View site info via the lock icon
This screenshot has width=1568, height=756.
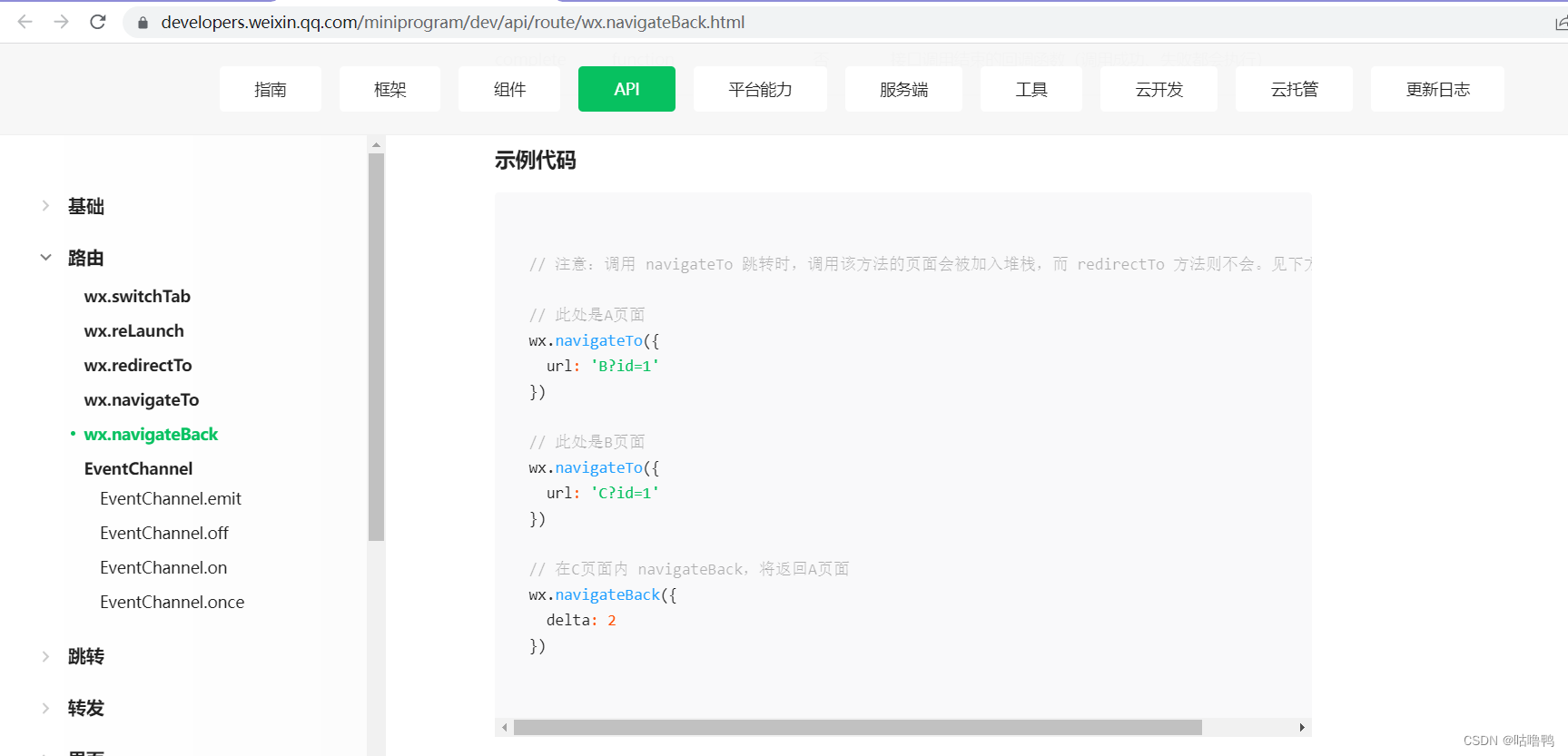[143, 23]
